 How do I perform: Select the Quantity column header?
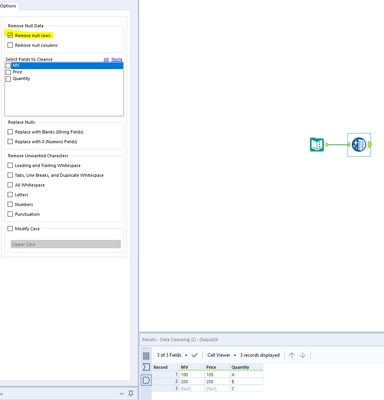(x=247, y=367)
